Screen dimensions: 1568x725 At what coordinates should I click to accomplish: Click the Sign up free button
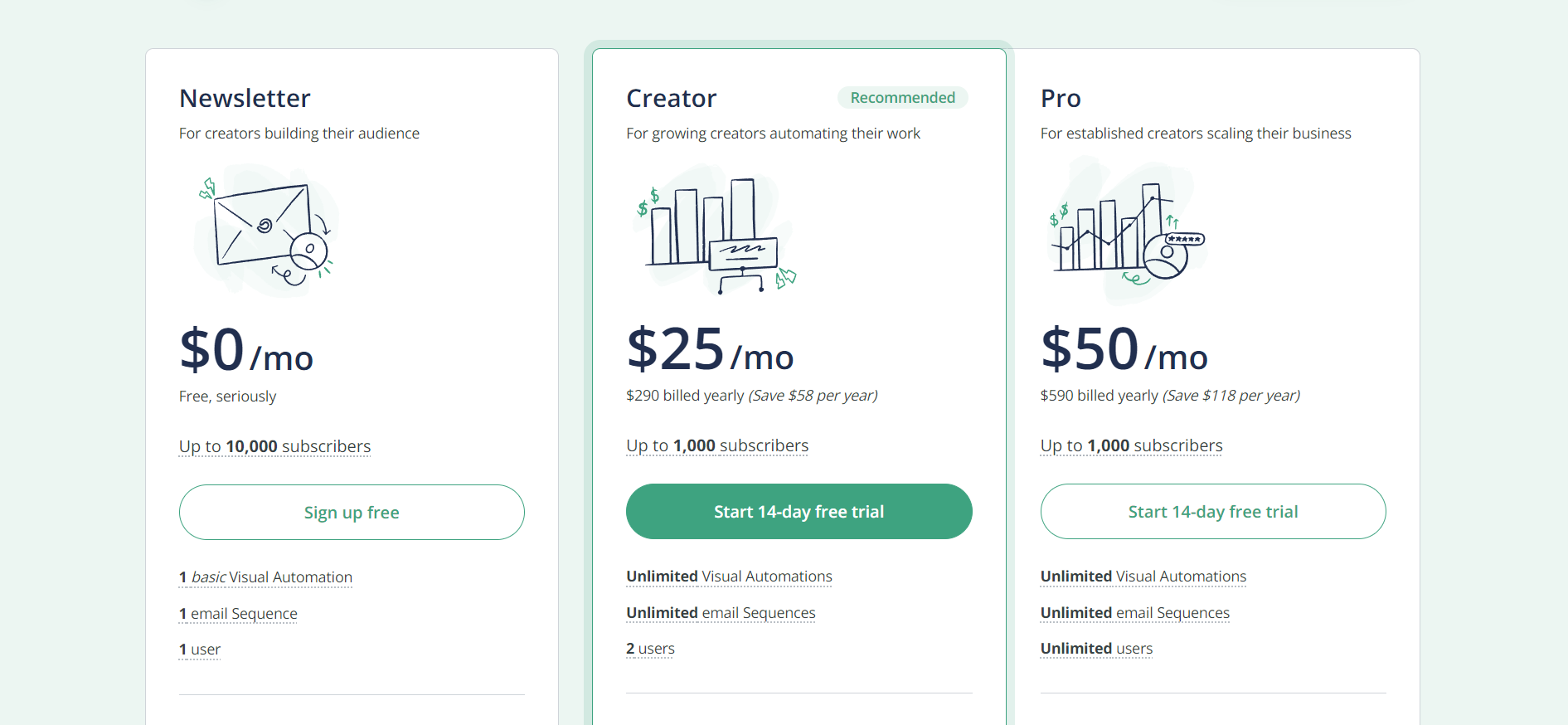click(352, 512)
